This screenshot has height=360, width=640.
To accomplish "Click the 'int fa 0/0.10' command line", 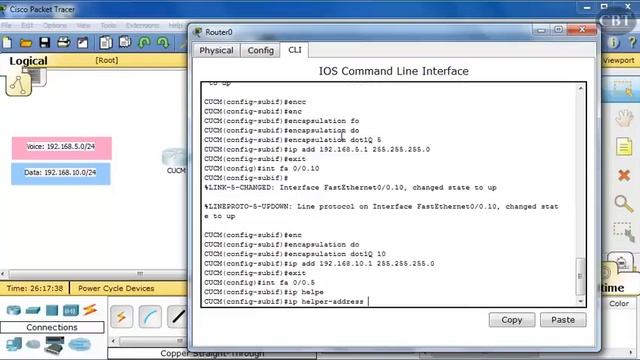I will [262, 169].
